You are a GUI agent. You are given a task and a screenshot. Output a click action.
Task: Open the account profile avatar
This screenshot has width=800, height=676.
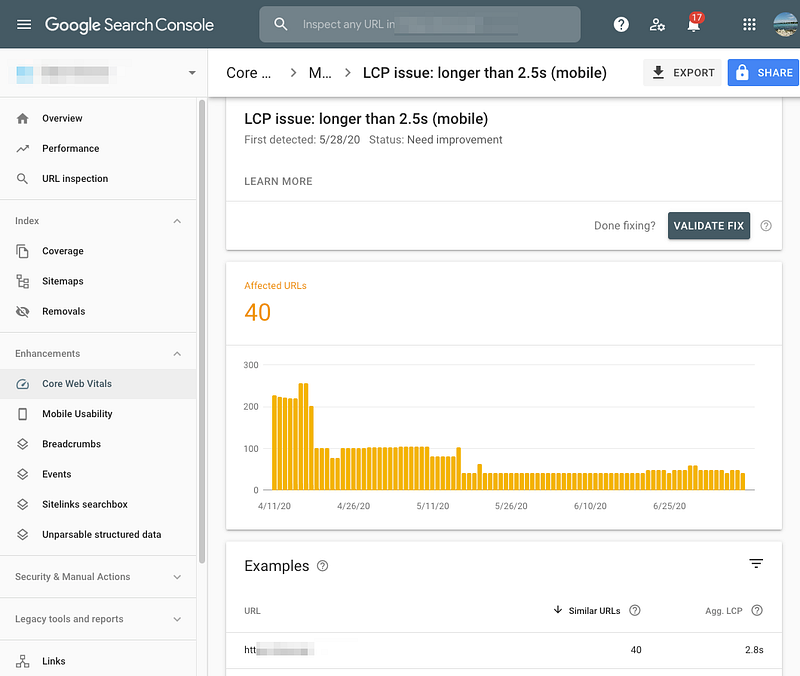pos(785,24)
